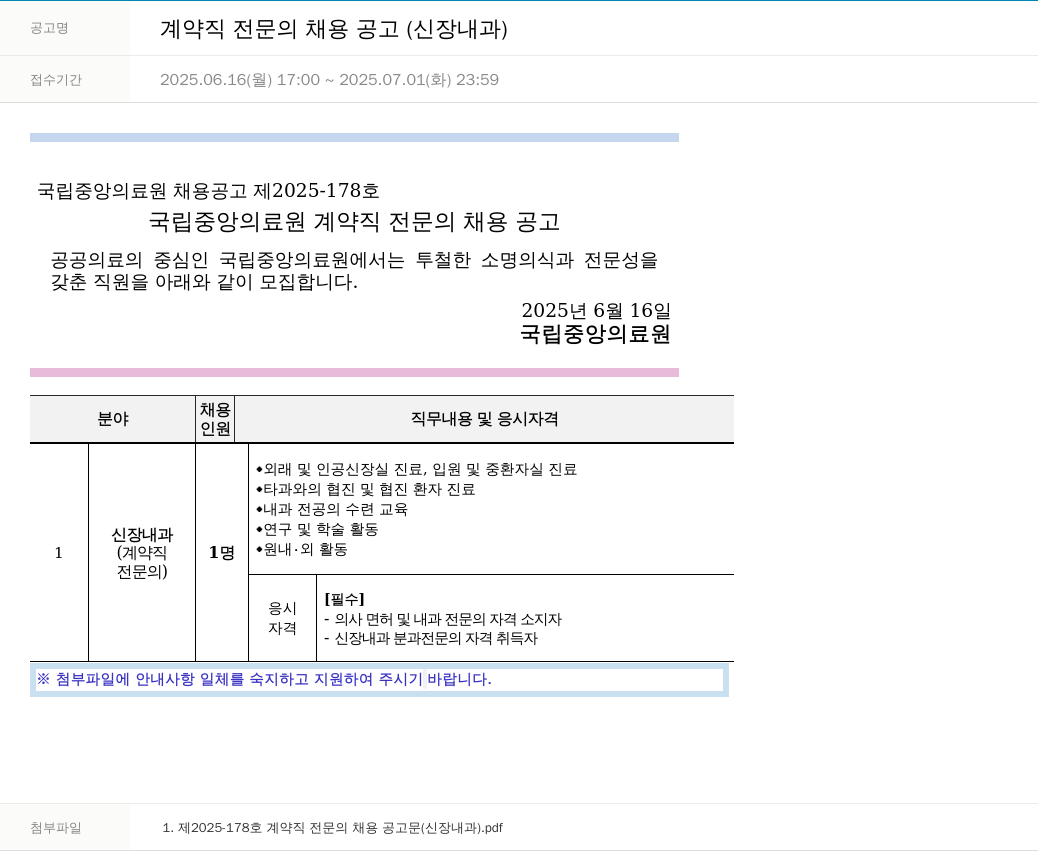Click 타과와의 협진 및 협진 환자 진료 line
Image resolution: width=1038 pixels, height=852 pixels.
pyautogui.click(x=365, y=489)
